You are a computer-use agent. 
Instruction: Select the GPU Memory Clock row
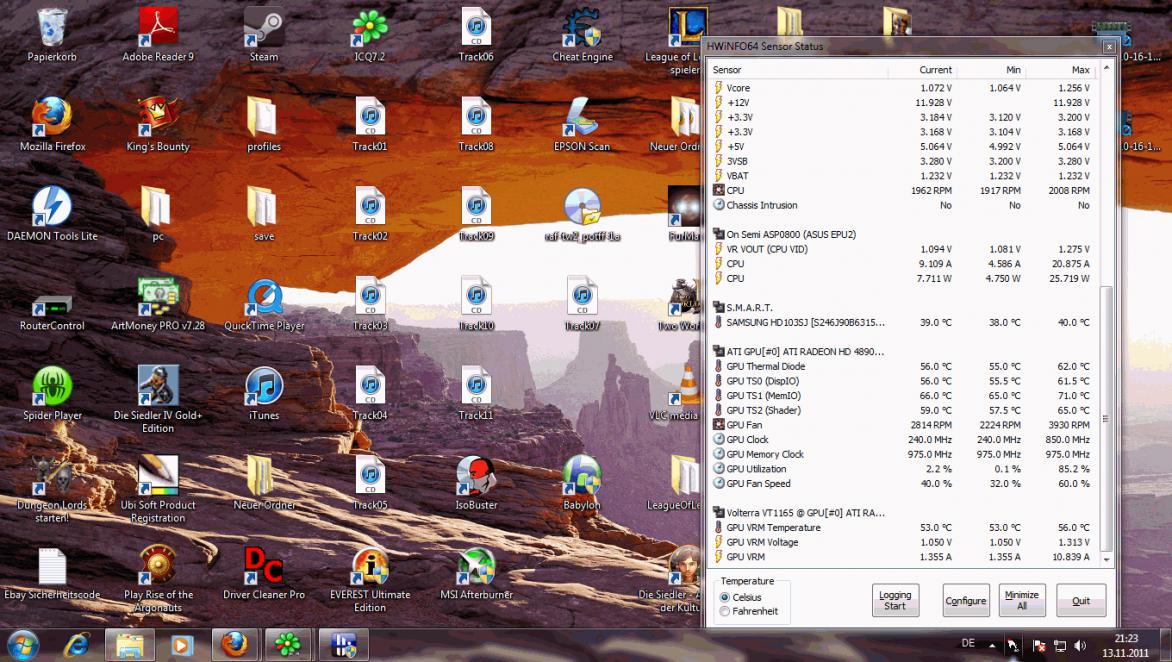pyautogui.click(x=903, y=454)
